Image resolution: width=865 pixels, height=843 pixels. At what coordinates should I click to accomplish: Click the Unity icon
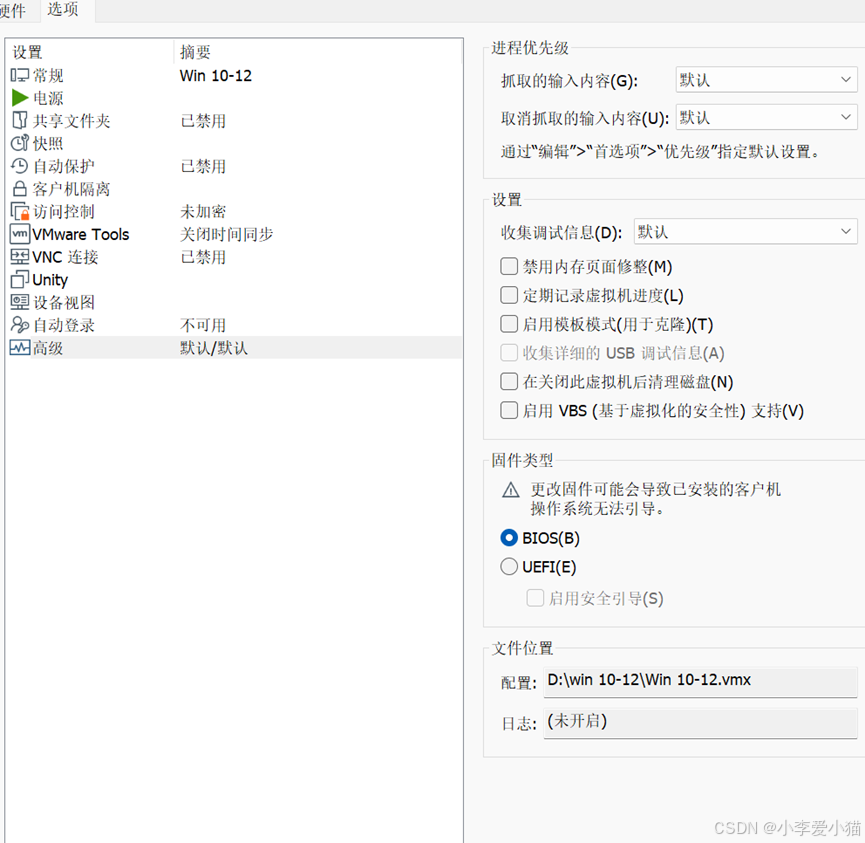click(x=19, y=279)
